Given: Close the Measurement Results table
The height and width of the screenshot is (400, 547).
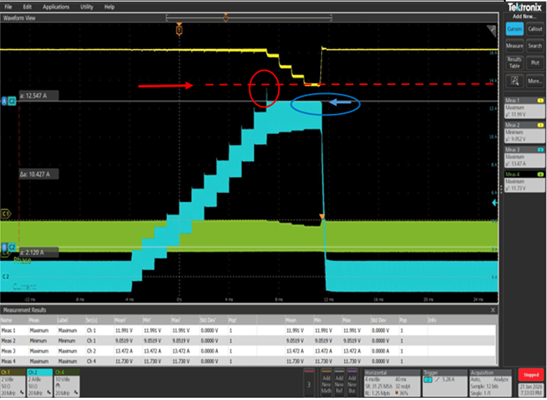Looking at the screenshot, I should tap(493, 310).
